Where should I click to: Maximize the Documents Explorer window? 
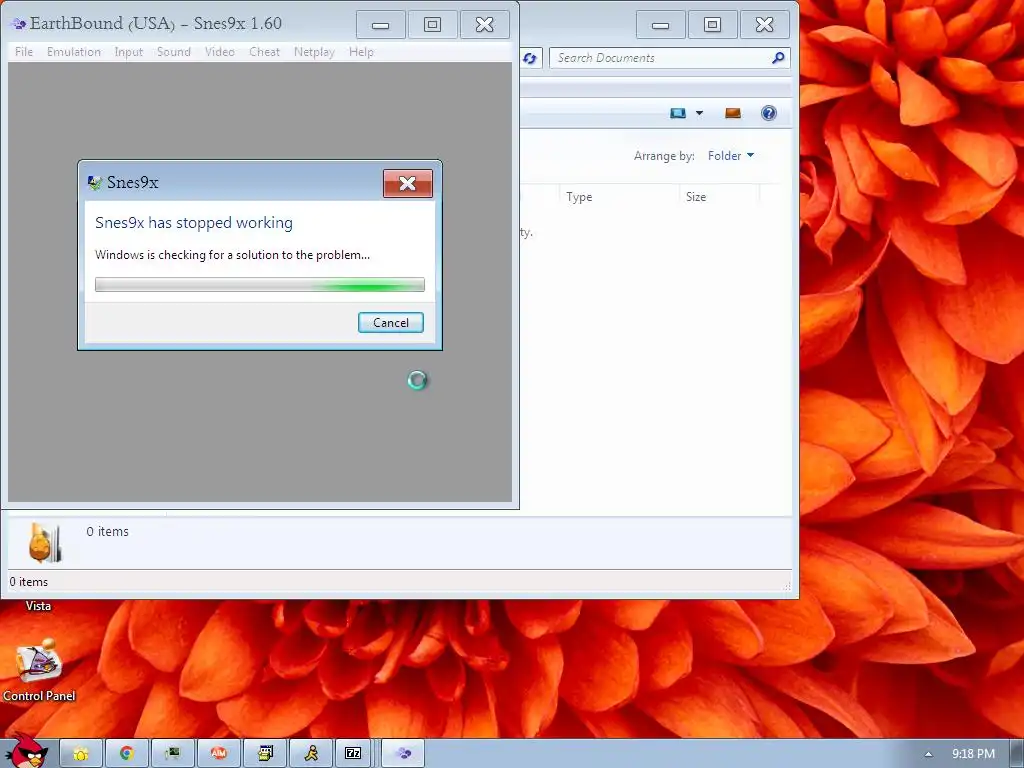pos(712,25)
